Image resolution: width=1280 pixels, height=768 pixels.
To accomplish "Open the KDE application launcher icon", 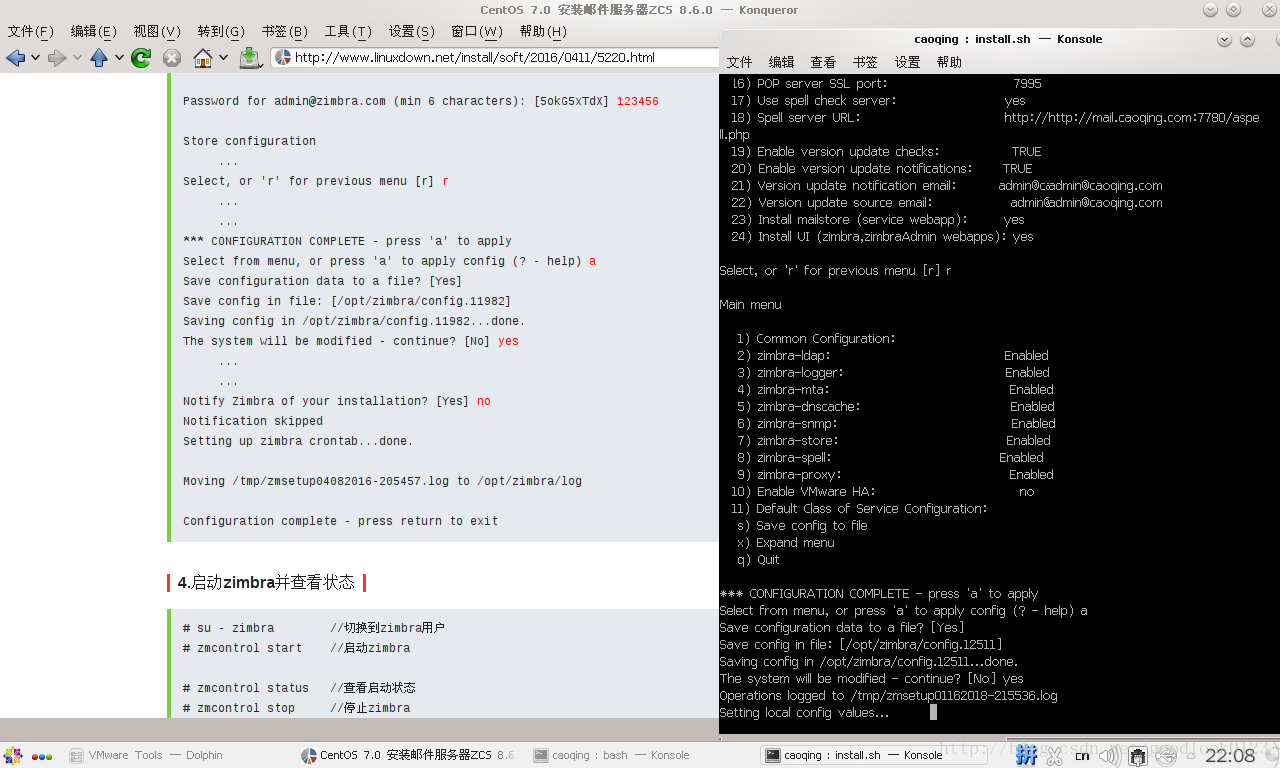I will pos(13,755).
